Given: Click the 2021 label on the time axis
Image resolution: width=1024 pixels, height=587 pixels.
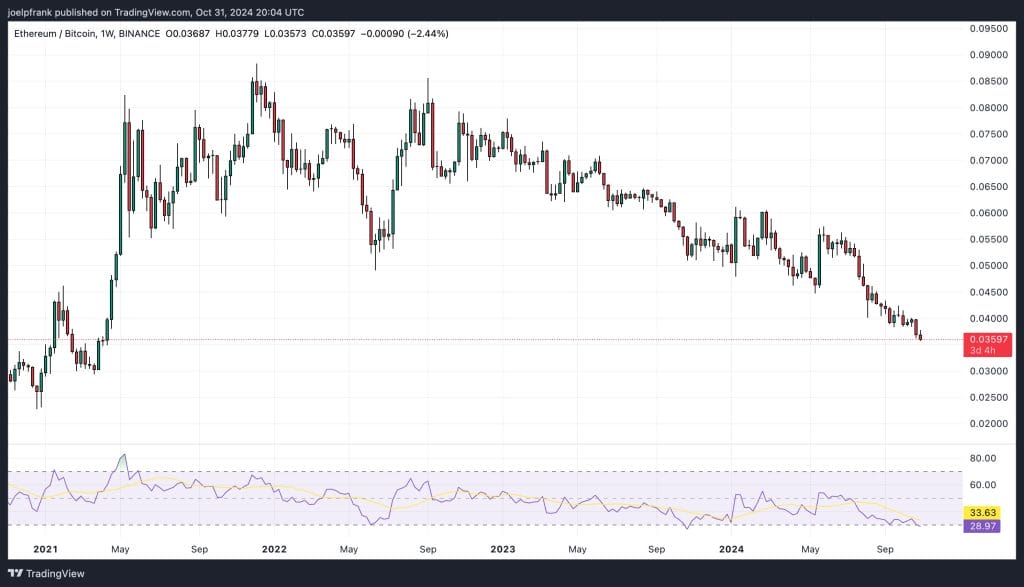Looking at the screenshot, I should pyautogui.click(x=46, y=549).
